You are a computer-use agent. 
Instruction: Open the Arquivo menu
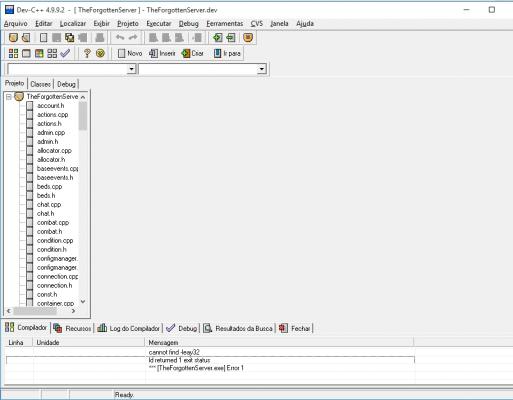[x=16, y=24]
